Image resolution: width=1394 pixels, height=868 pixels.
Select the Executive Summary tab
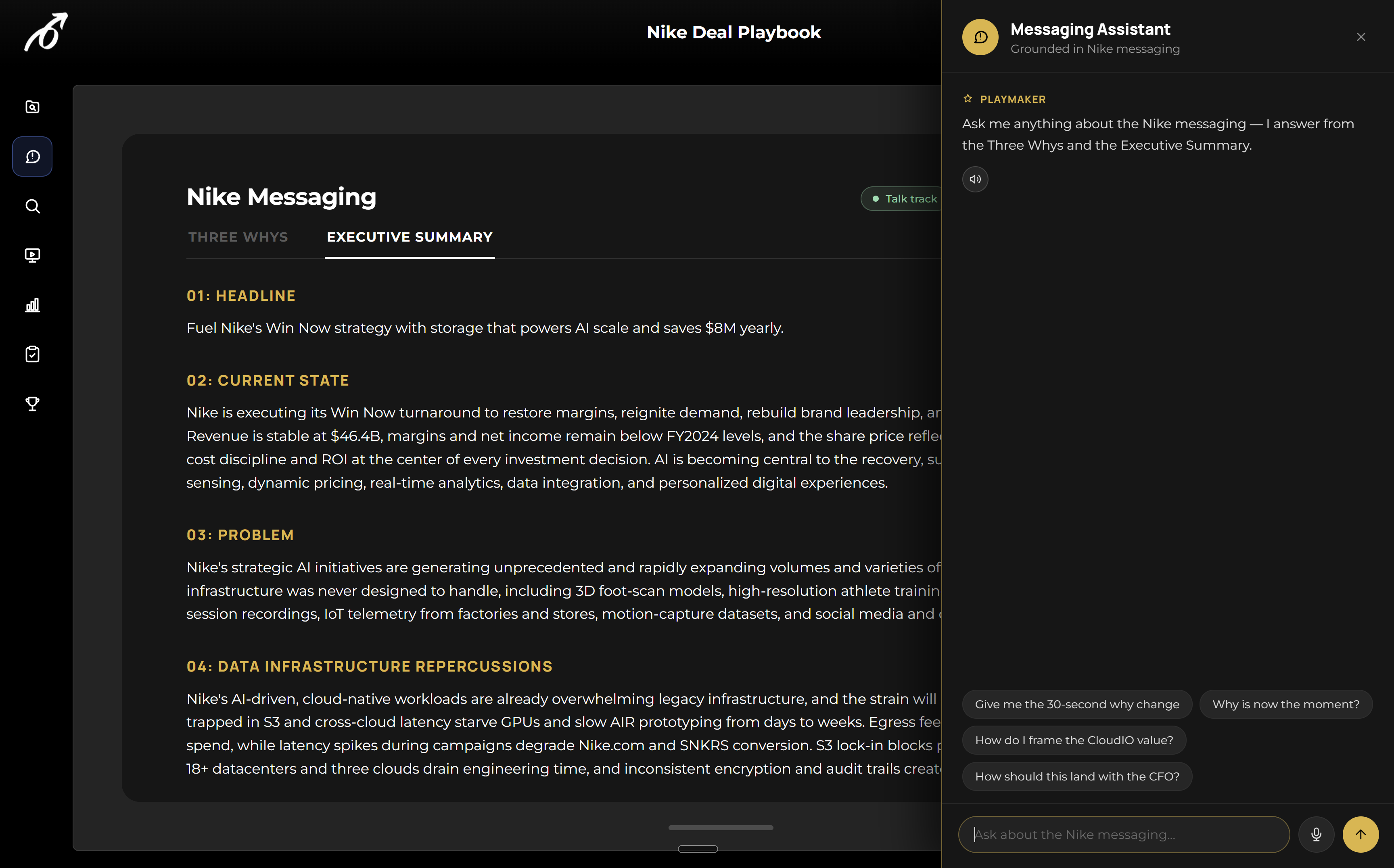(x=410, y=237)
